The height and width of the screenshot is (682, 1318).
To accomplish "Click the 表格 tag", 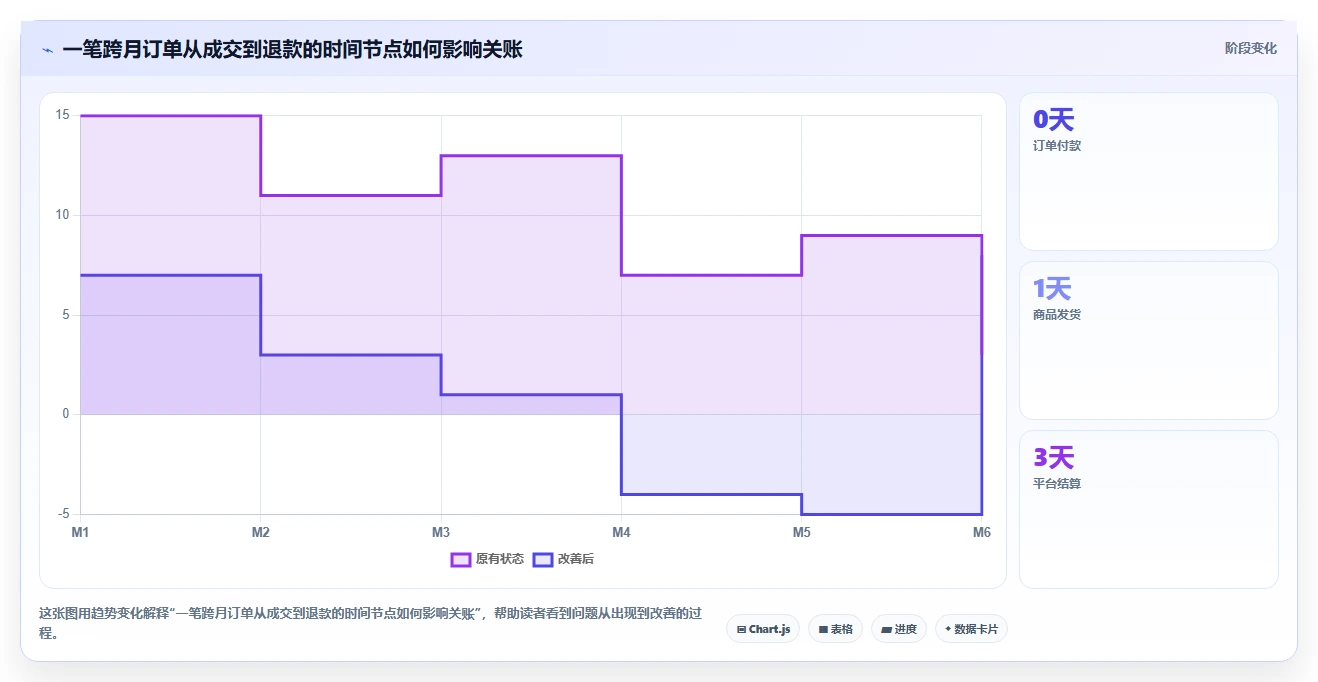I will (x=835, y=629).
